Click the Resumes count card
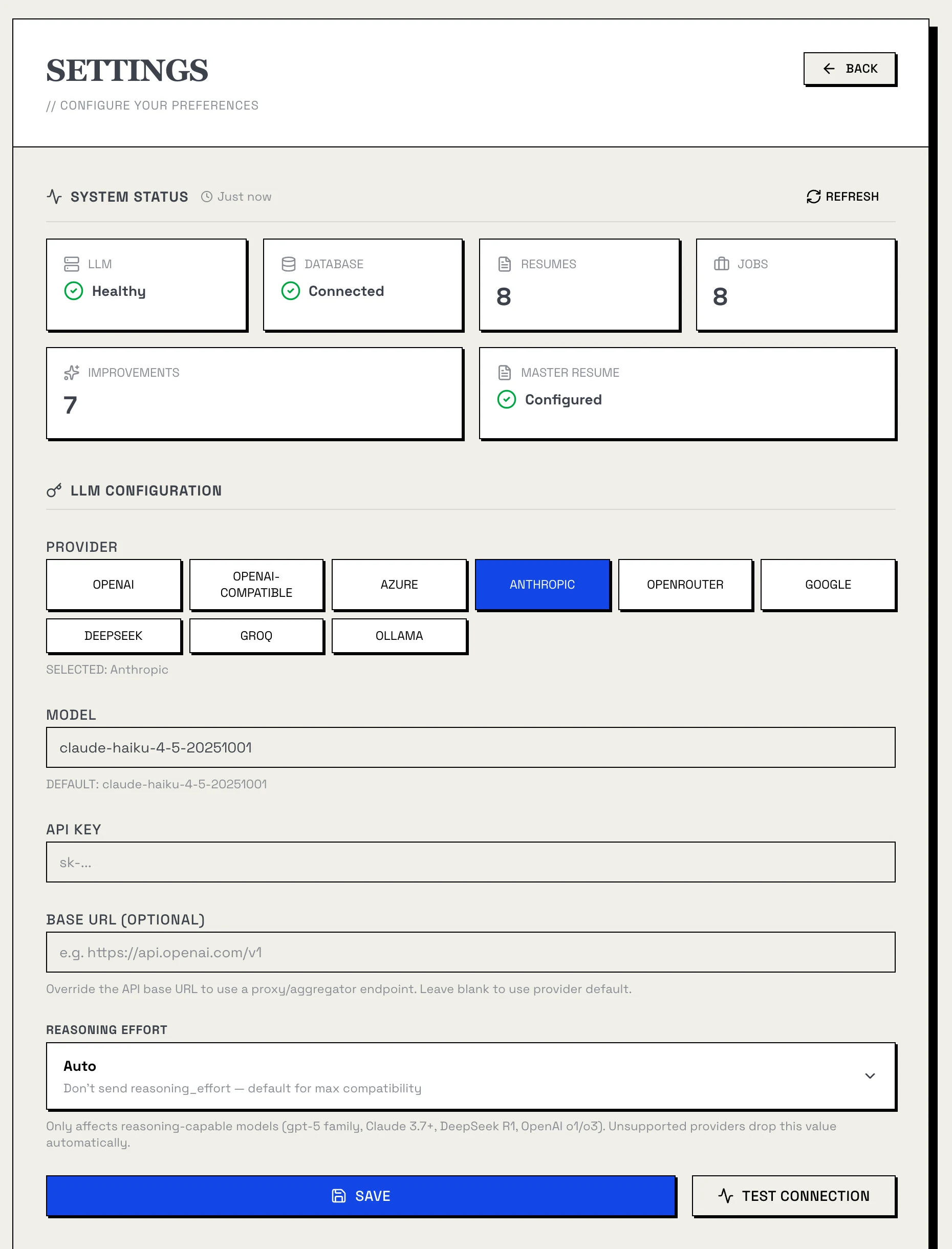 pyautogui.click(x=579, y=285)
